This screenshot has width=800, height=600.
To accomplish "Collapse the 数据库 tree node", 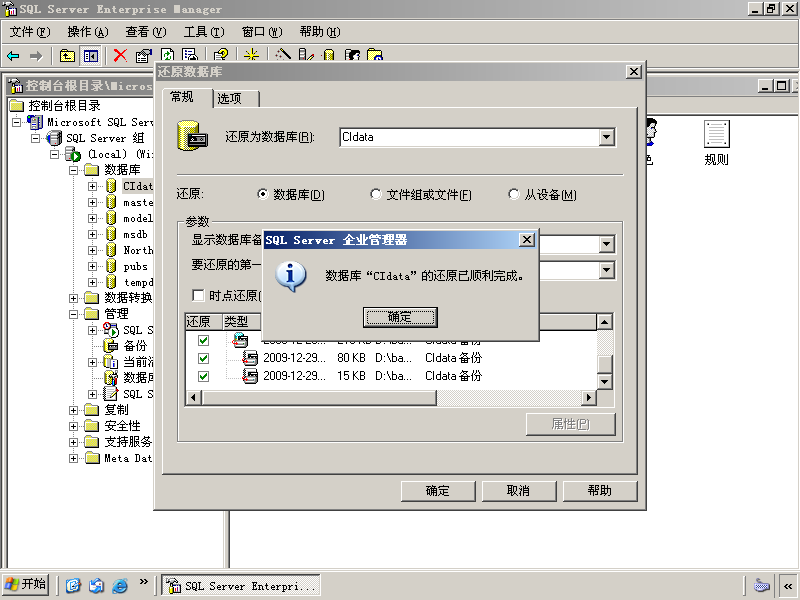I will pos(73,170).
